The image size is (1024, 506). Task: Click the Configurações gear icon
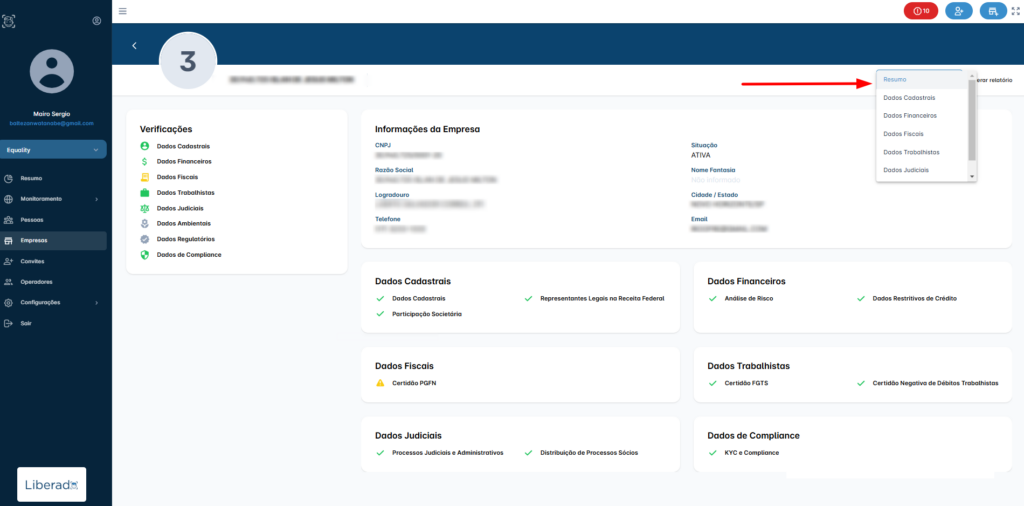click(x=8, y=303)
